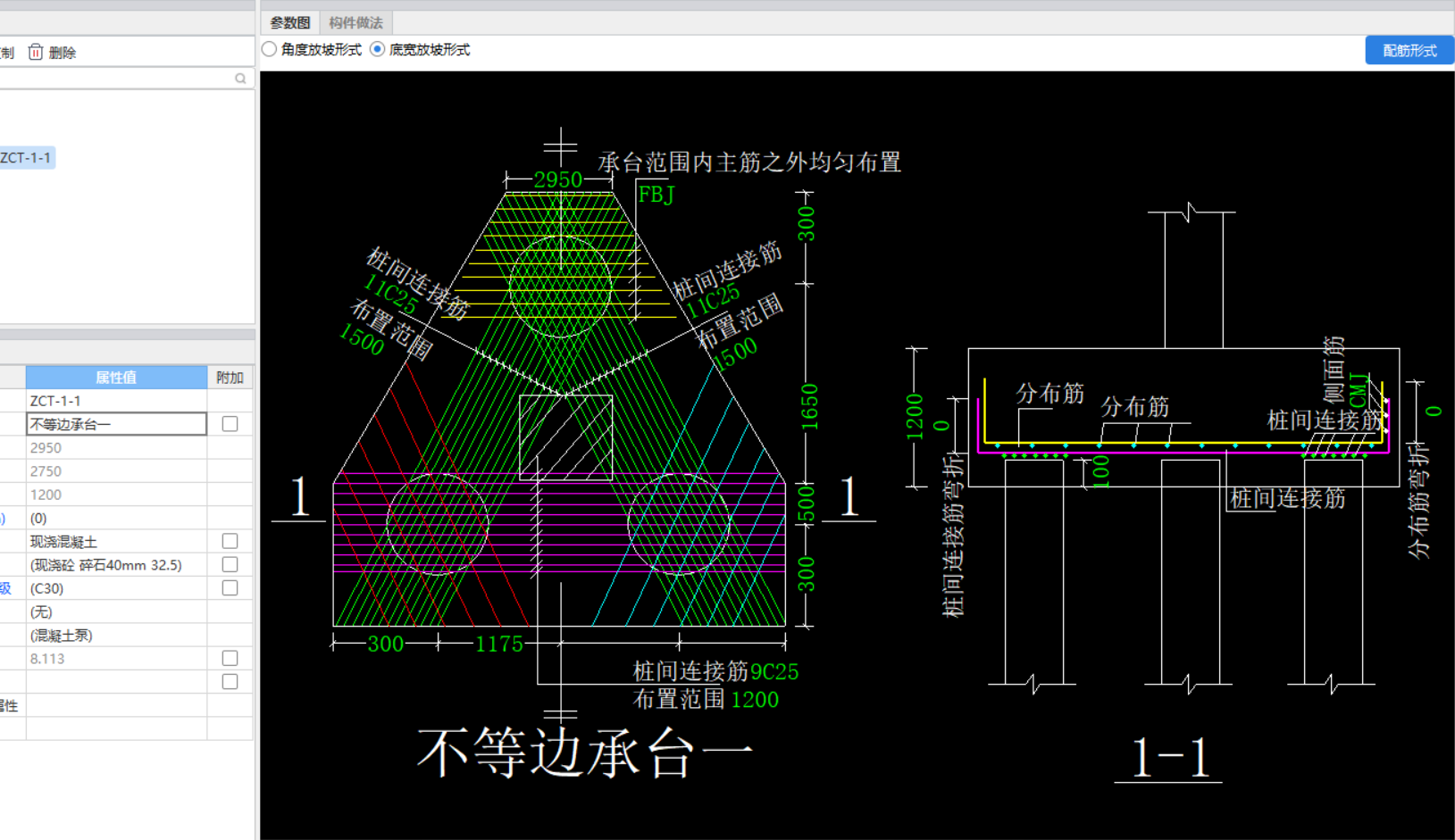Image resolution: width=1455 pixels, height=840 pixels.
Task: Click the 2750 property value cell
Action: click(x=116, y=471)
